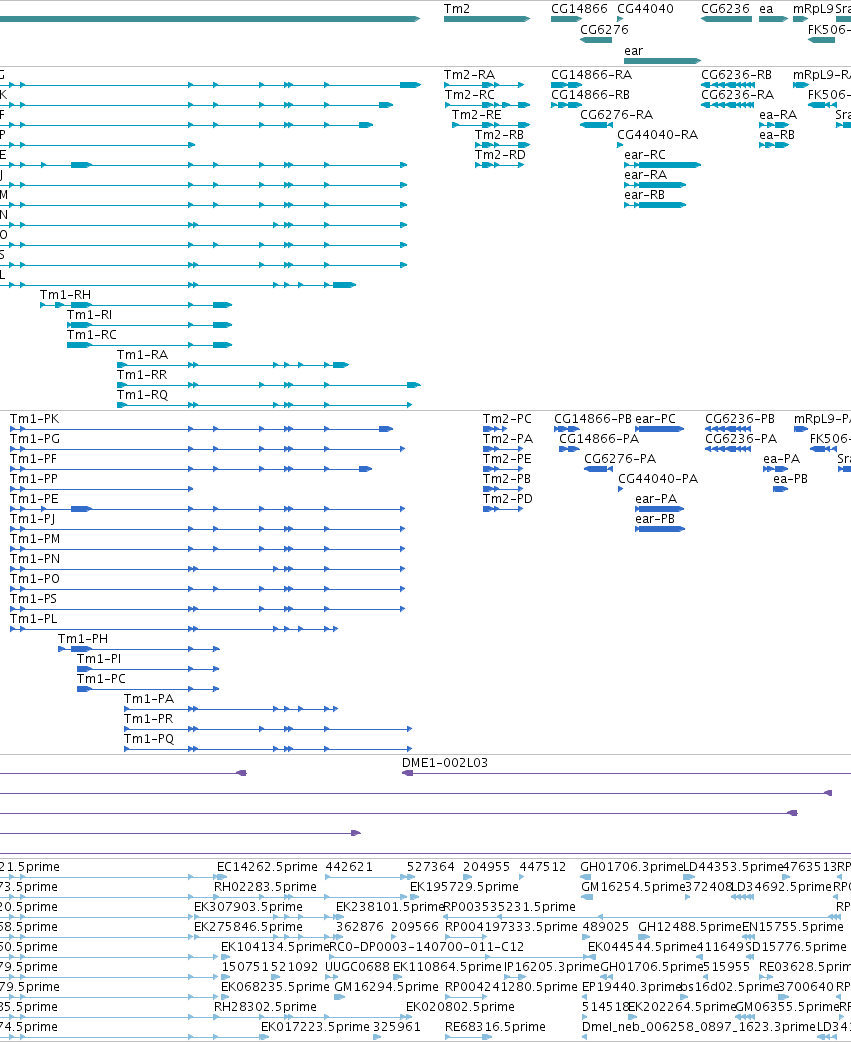Screen dimensions: 851x1042
Task: Select the Tm1-RC transcript label
Action: click(x=92, y=334)
